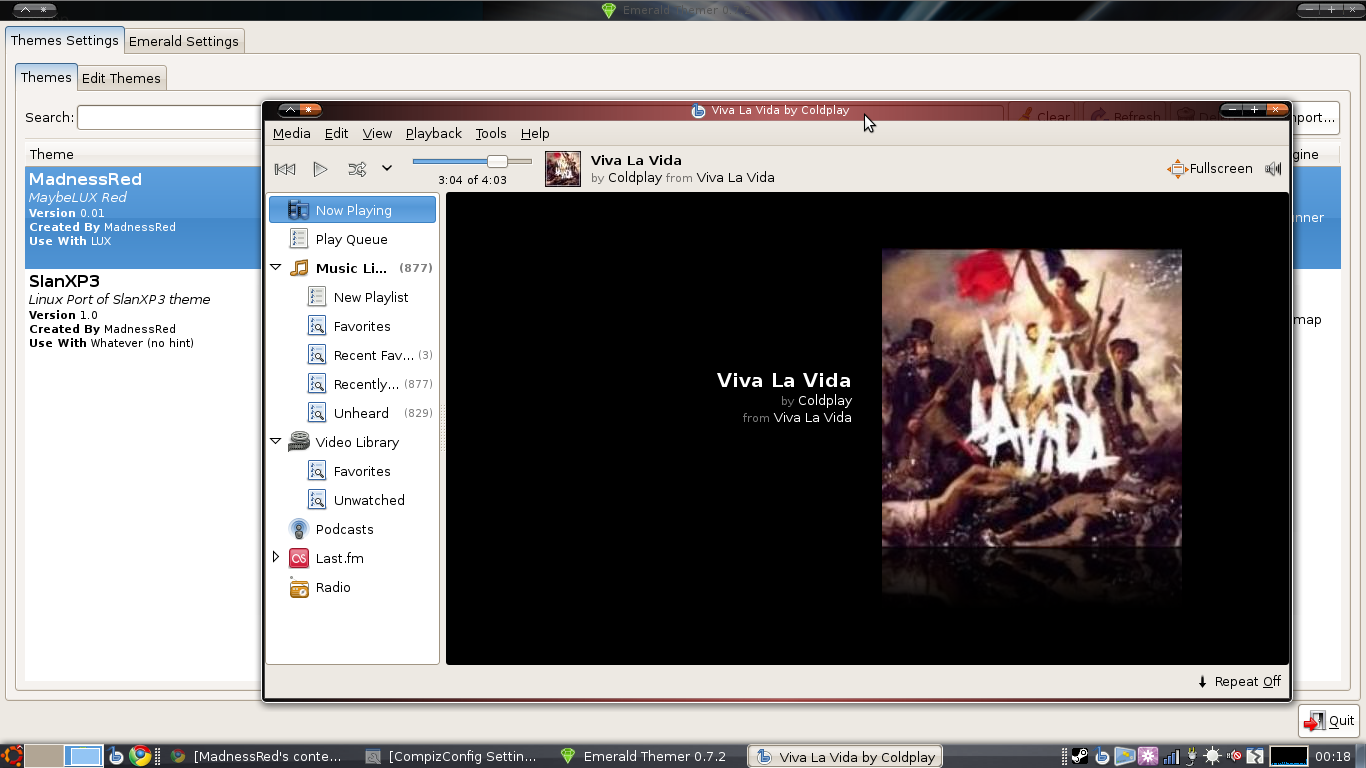This screenshot has height=768, width=1366.
Task: Open the Media menu
Action: pos(292,133)
